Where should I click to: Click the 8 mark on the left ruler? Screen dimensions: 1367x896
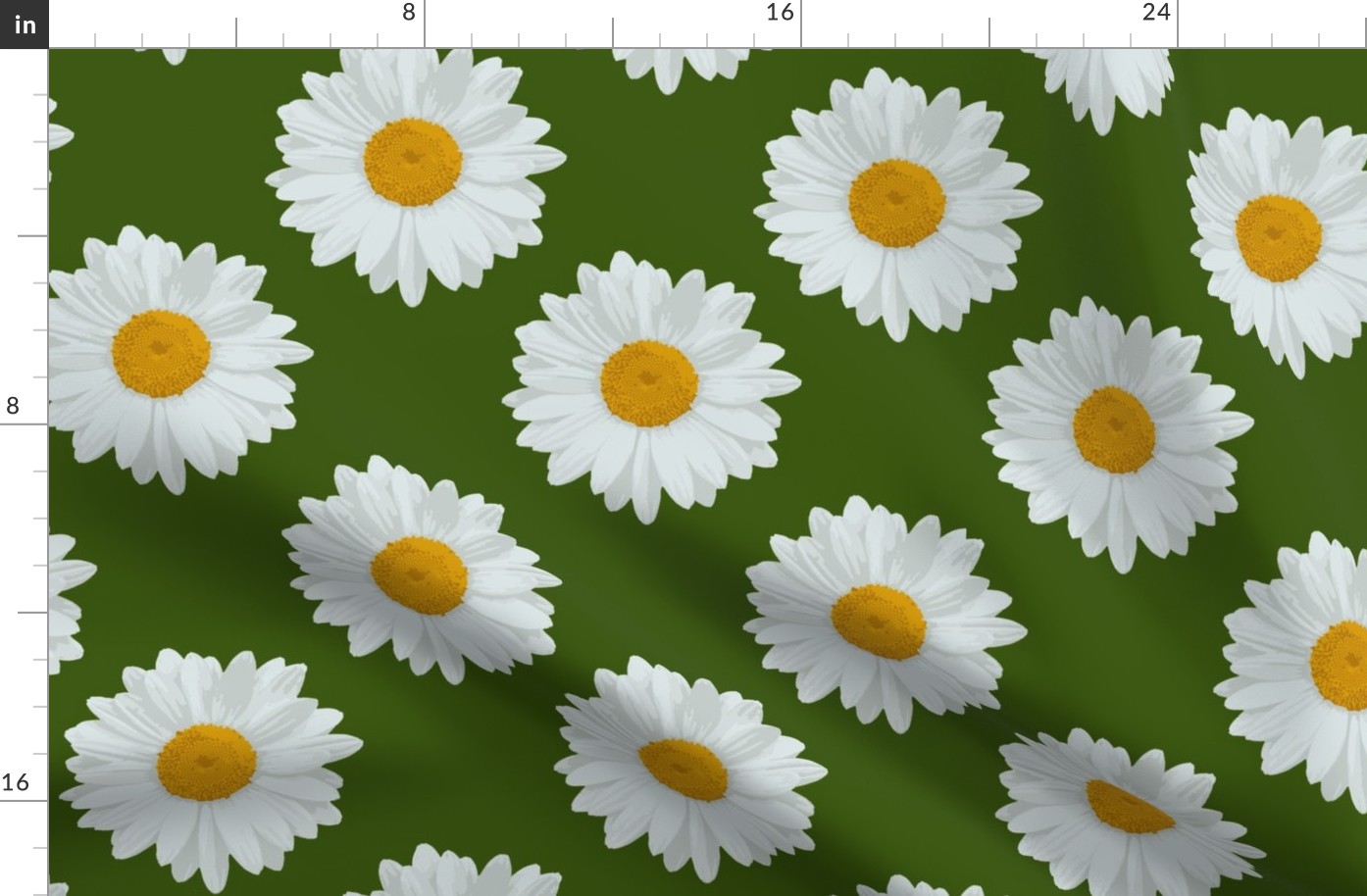tap(13, 406)
